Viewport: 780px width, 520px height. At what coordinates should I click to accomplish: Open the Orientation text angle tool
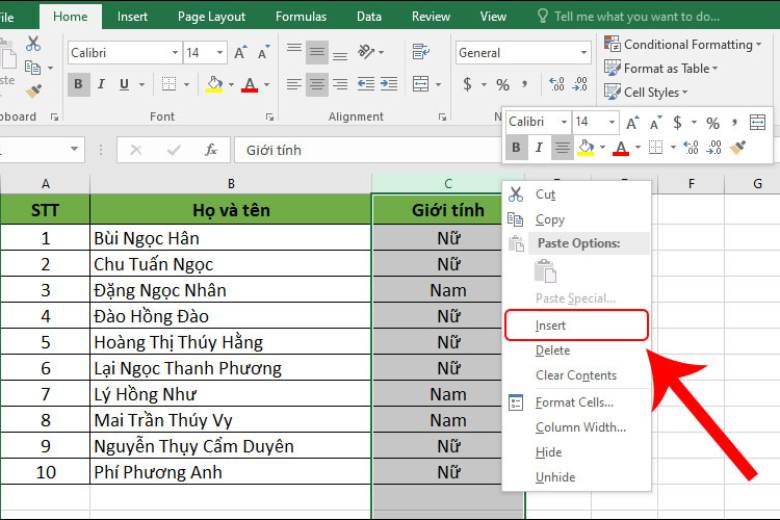point(367,52)
